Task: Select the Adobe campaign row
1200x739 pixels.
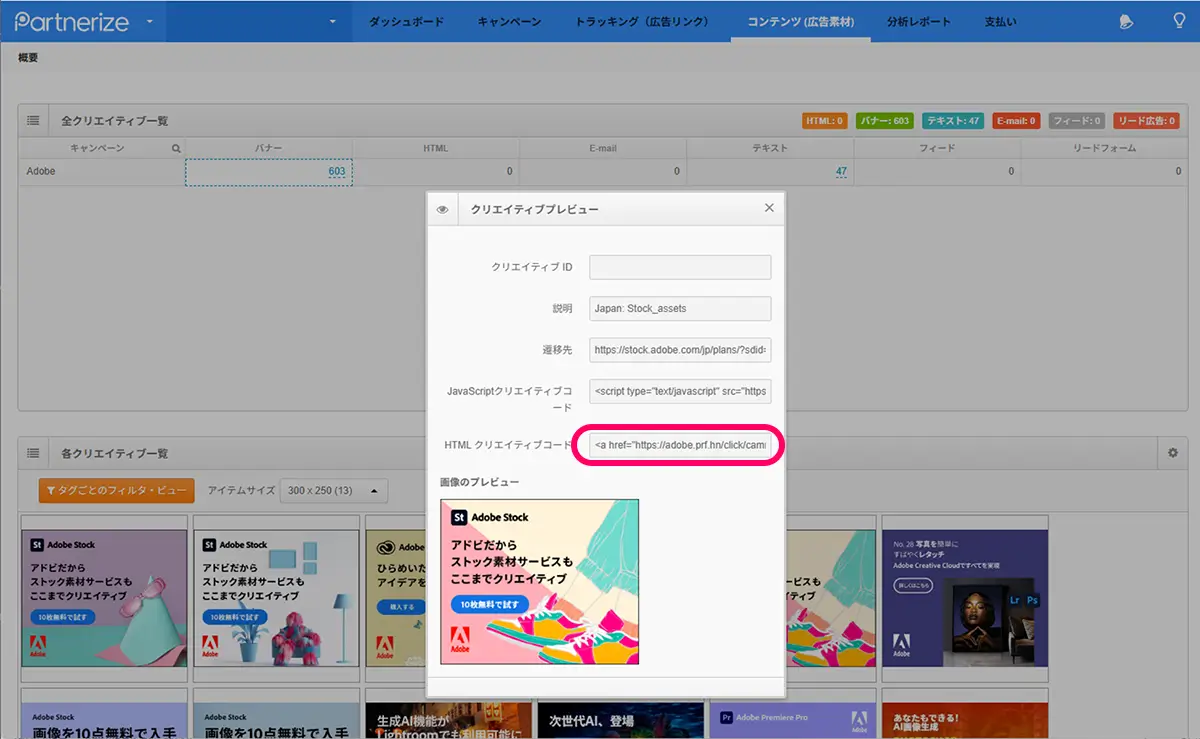Action: [601, 172]
